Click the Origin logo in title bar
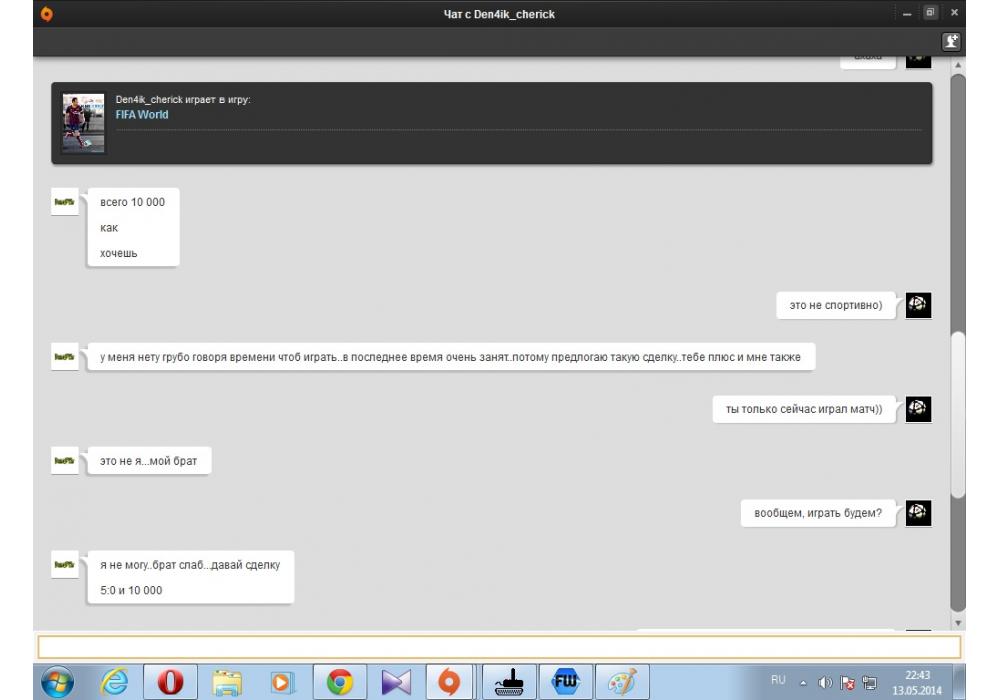The width and height of the screenshot is (1000, 700). tap(46, 14)
